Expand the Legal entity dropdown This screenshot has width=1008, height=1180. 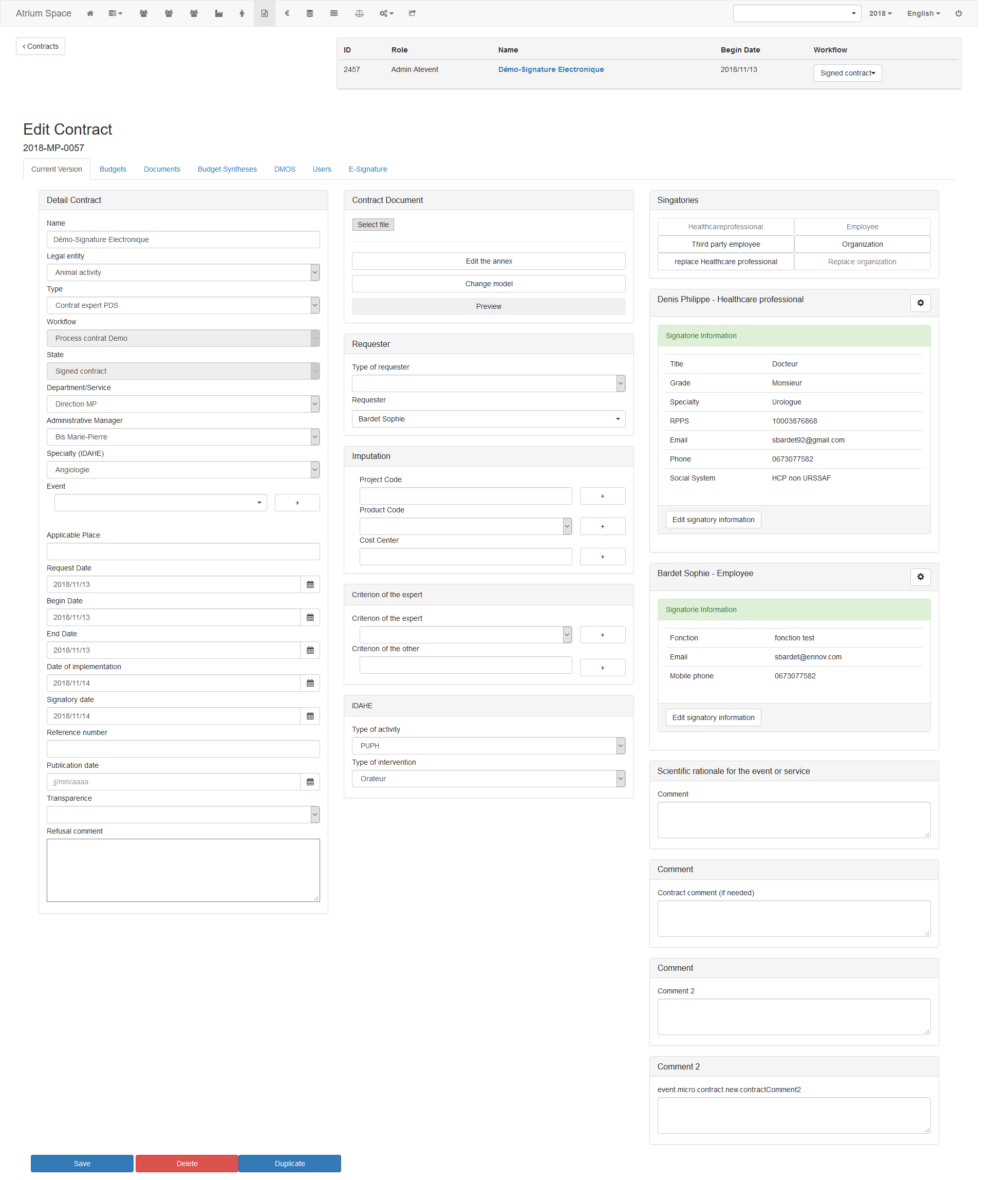[x=183, y=273]
